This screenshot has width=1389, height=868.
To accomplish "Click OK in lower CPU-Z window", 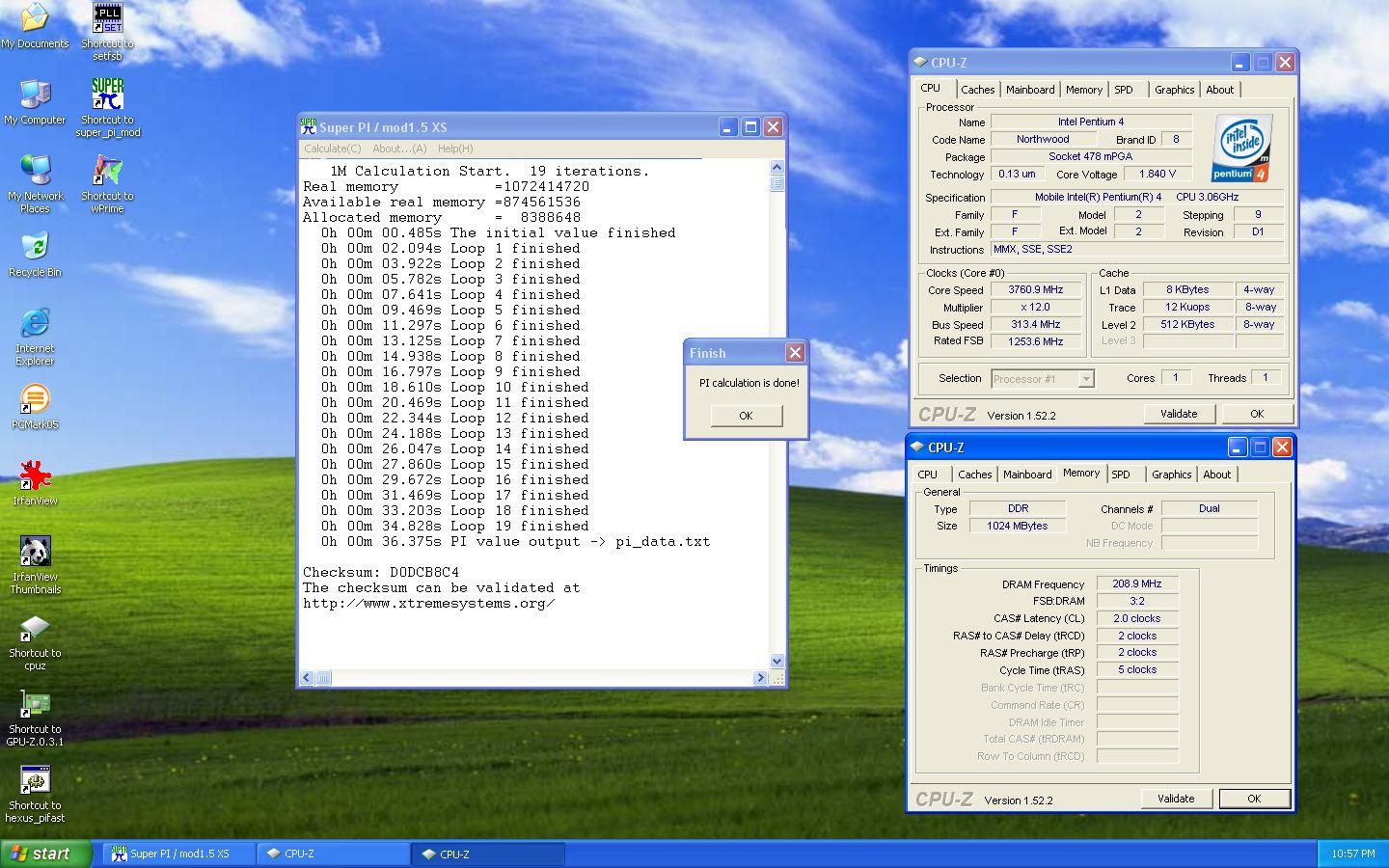I will click(x=1254, y=799).
